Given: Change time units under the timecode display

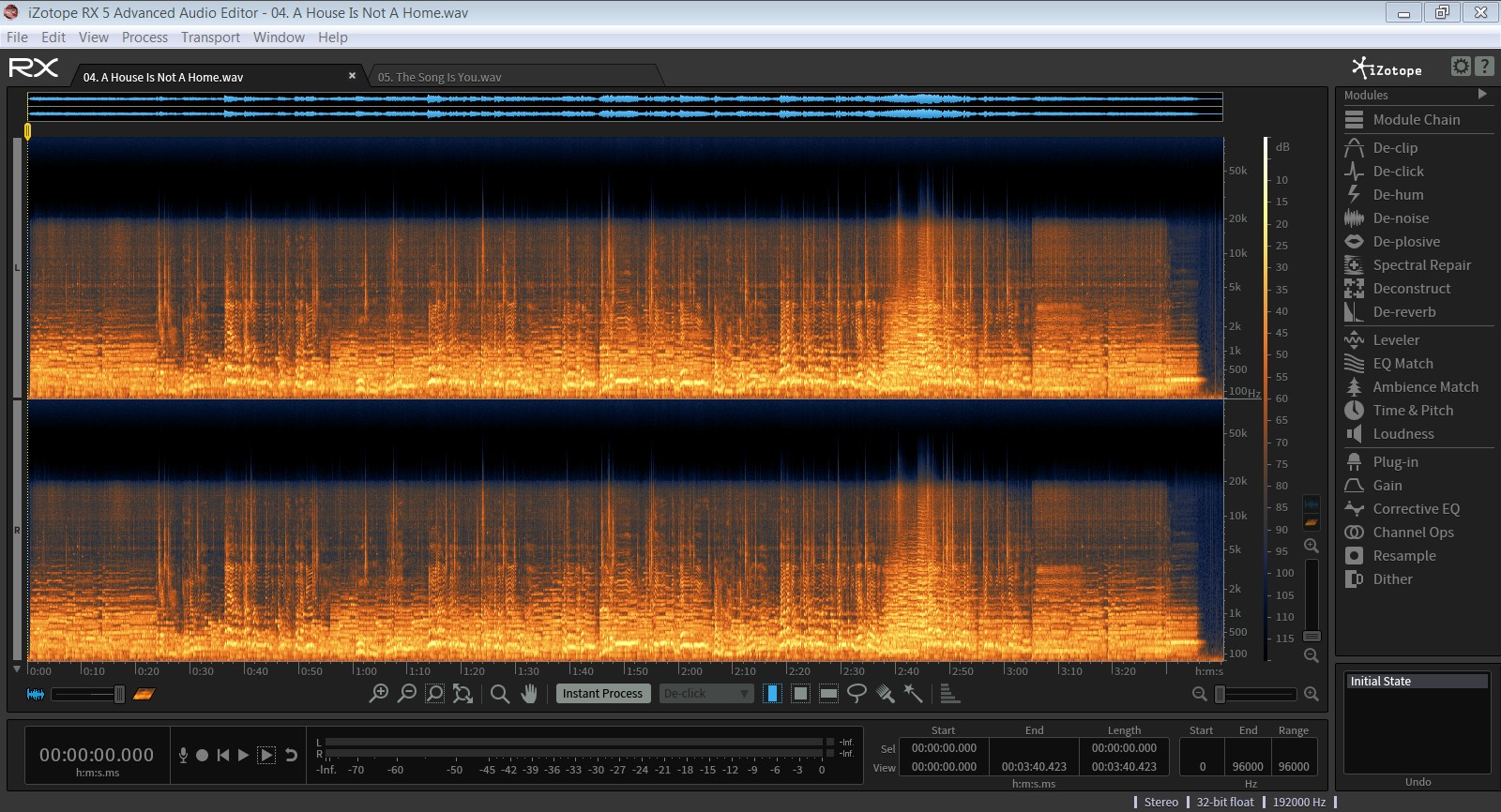Looking at the screenshot, I should point(98,773).
